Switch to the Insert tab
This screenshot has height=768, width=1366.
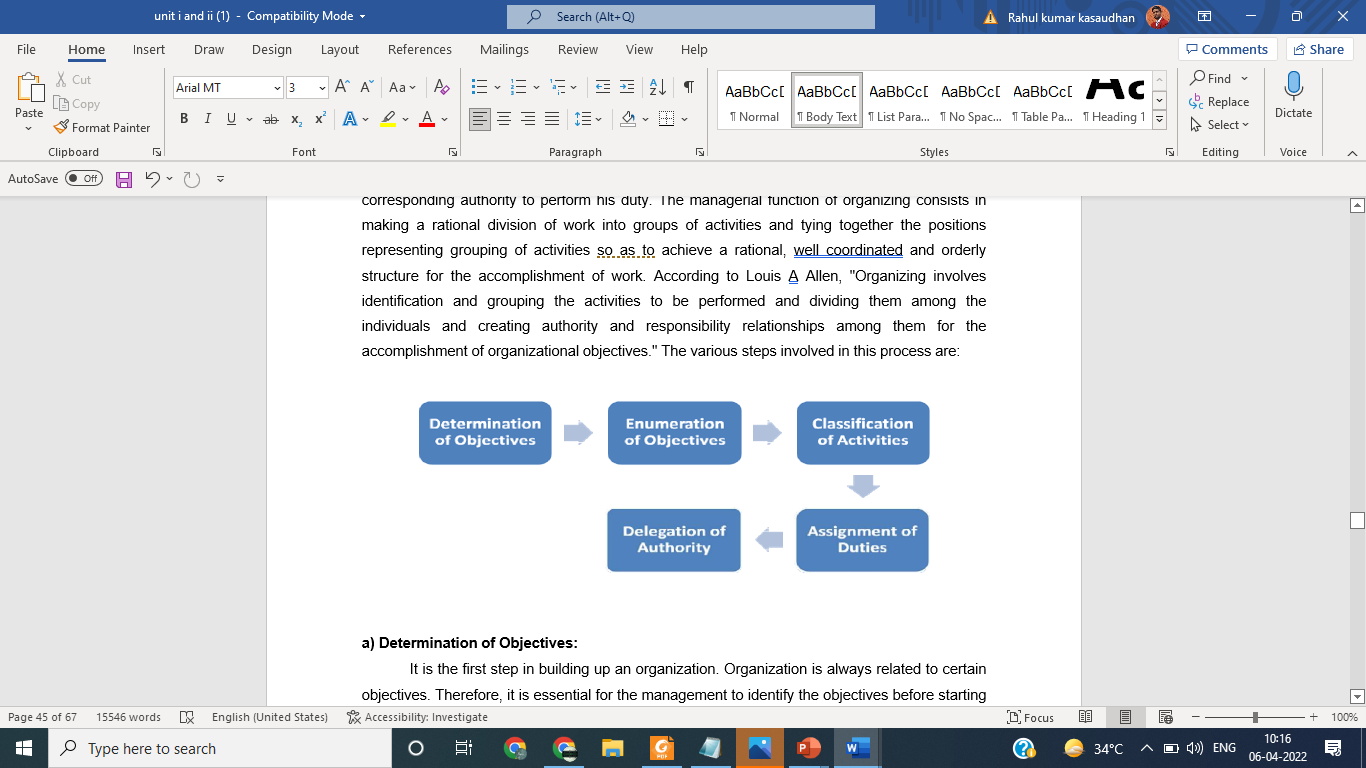click(149, 49)
